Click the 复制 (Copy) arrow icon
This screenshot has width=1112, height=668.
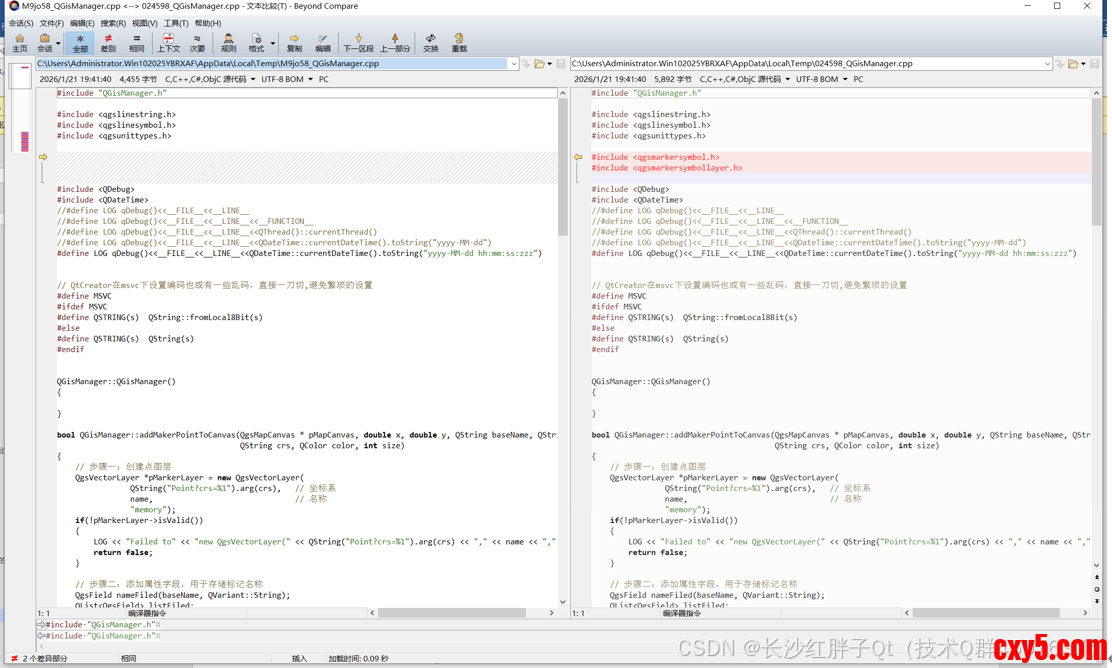[294, 42]
